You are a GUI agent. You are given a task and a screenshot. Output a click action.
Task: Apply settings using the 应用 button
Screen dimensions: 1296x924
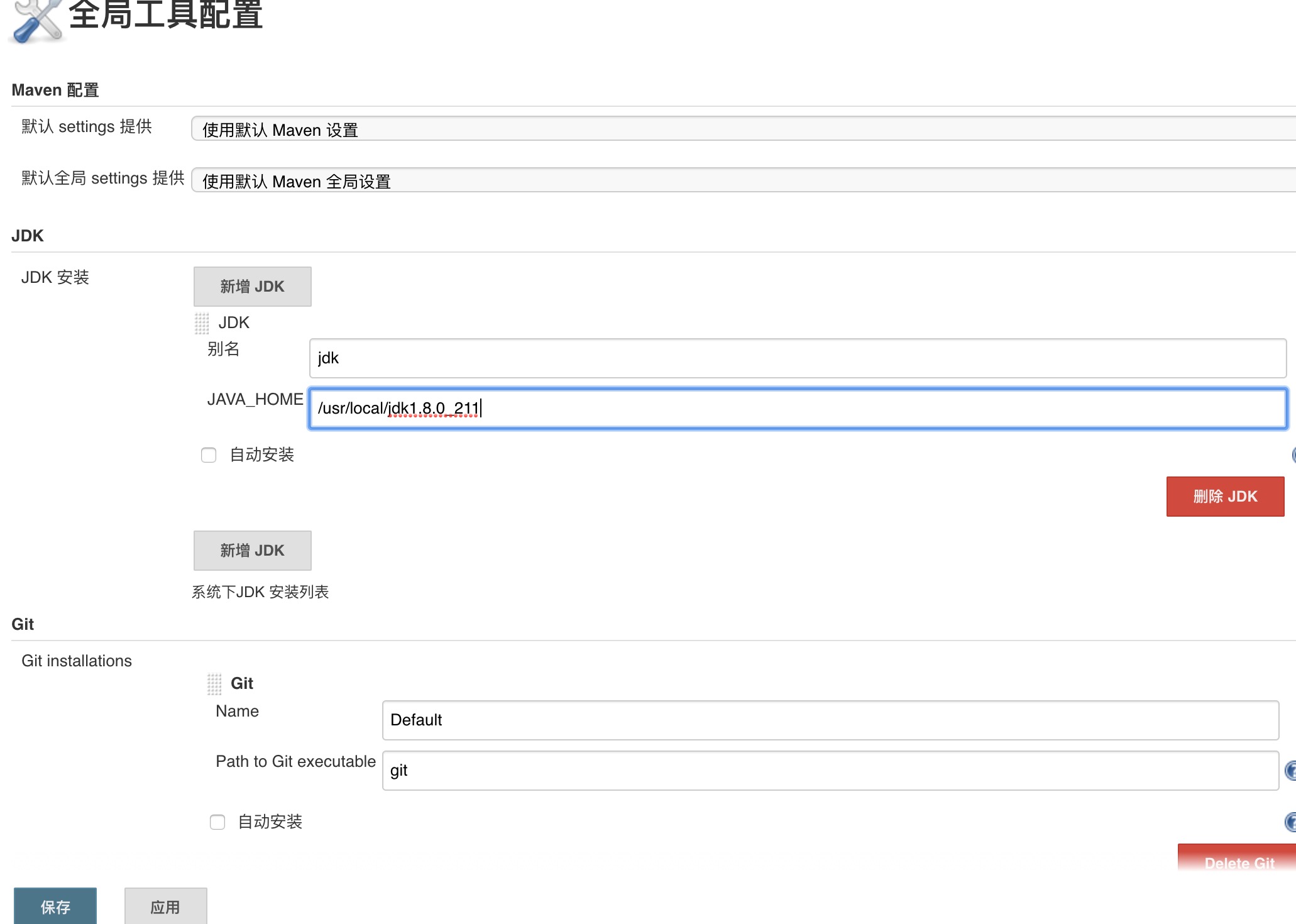(165, 906)
